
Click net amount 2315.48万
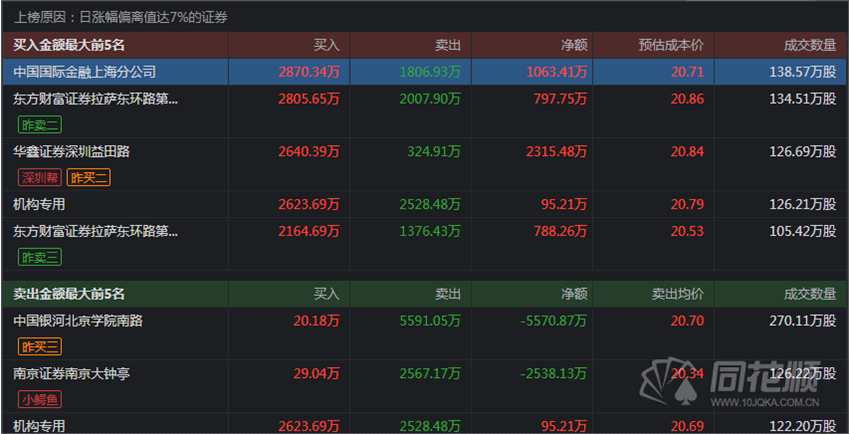557,152
